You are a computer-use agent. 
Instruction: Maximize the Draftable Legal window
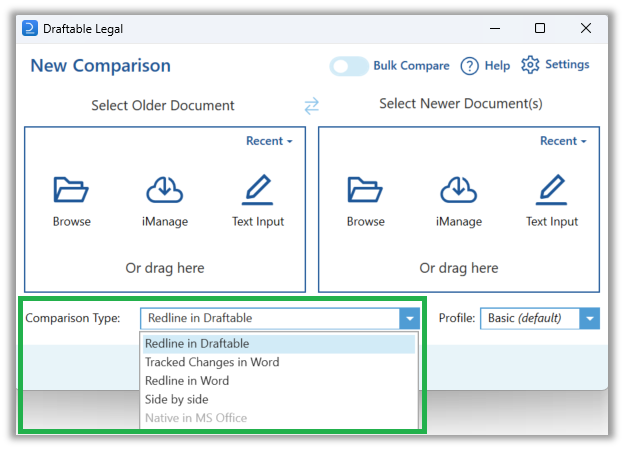point(540,28)
